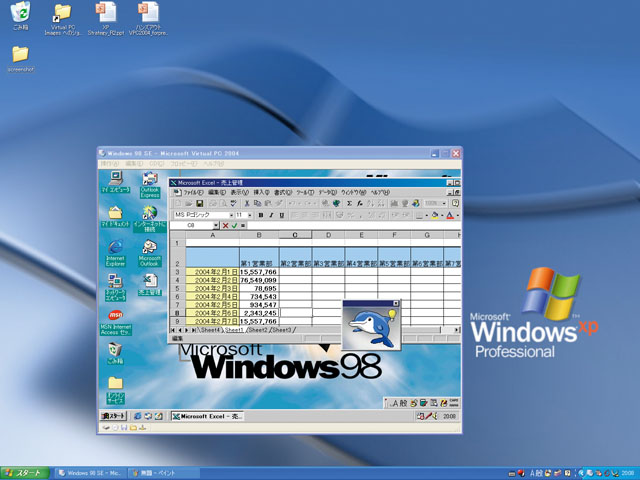Select XP Recycle Bin on host desktop
640x480 pixels.
point(20,16)
